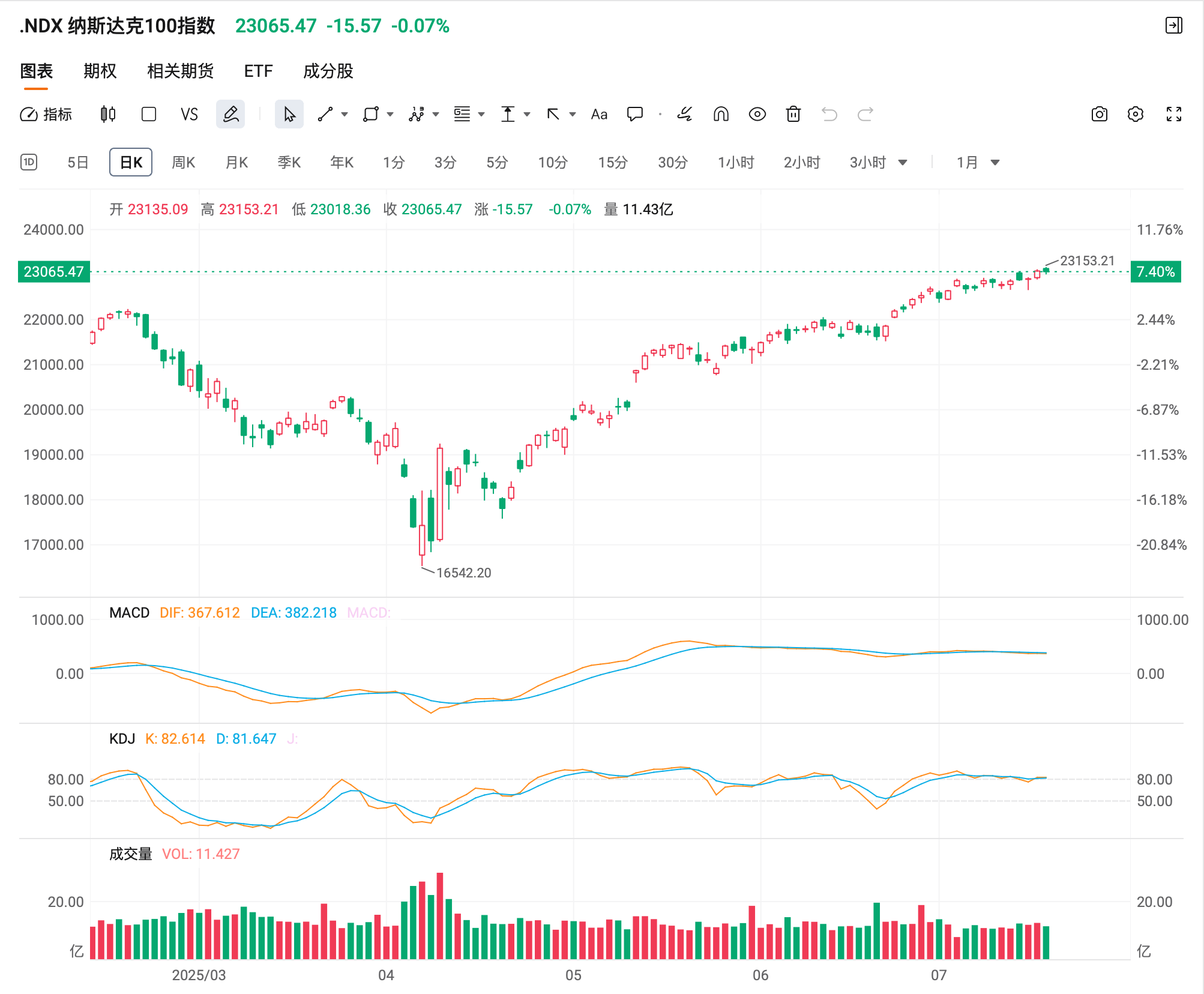Viewport: 1204px width, 994px height.
Task: Select the 季K period
Action: [x=289, y=162]
